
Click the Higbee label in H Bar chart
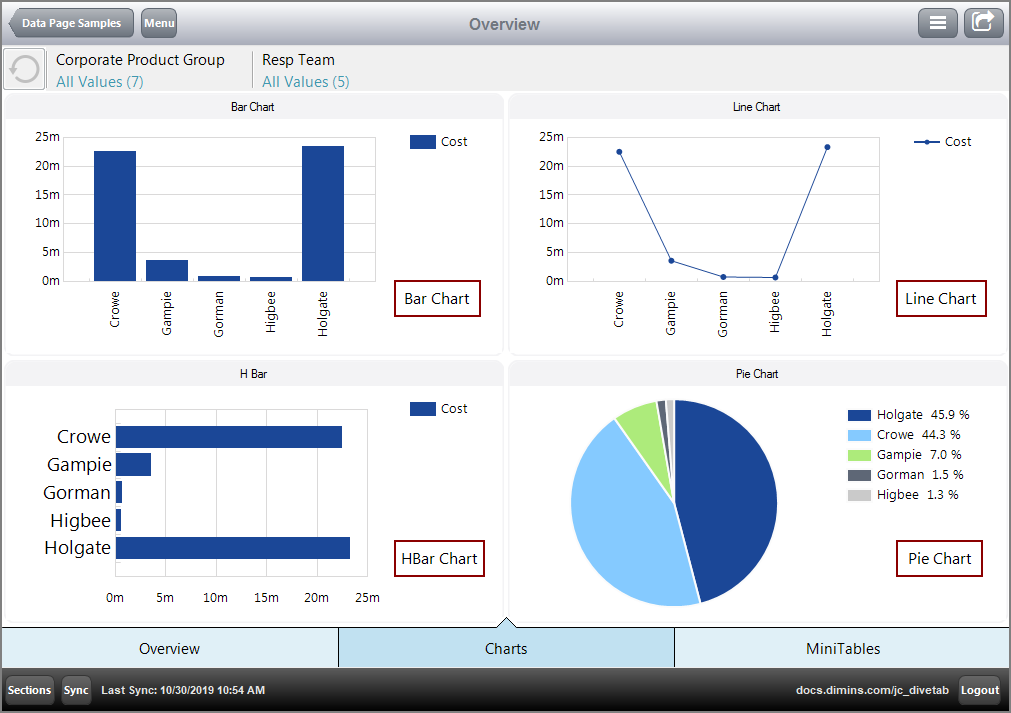click(81, 520)
